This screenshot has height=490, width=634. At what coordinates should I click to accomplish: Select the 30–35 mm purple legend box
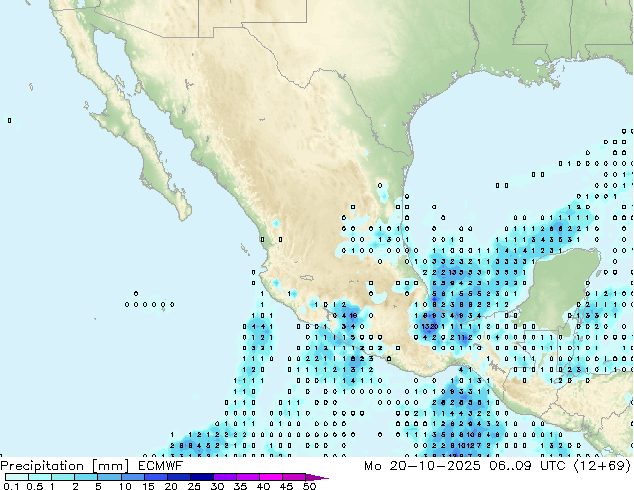[224, 477]
